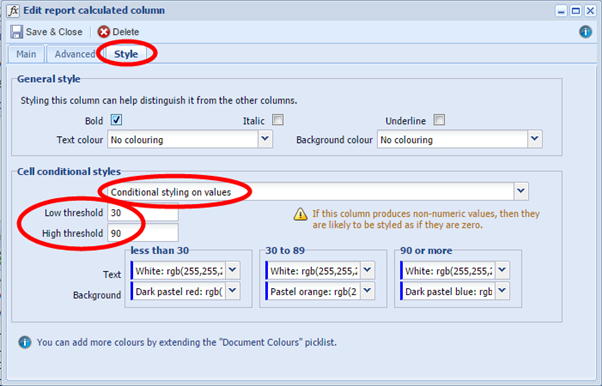Image resolution: width=602 pixels, height=386 pixels.
Task: Open Text colour dropdown for 30 to 89
Action: [367, 270]
